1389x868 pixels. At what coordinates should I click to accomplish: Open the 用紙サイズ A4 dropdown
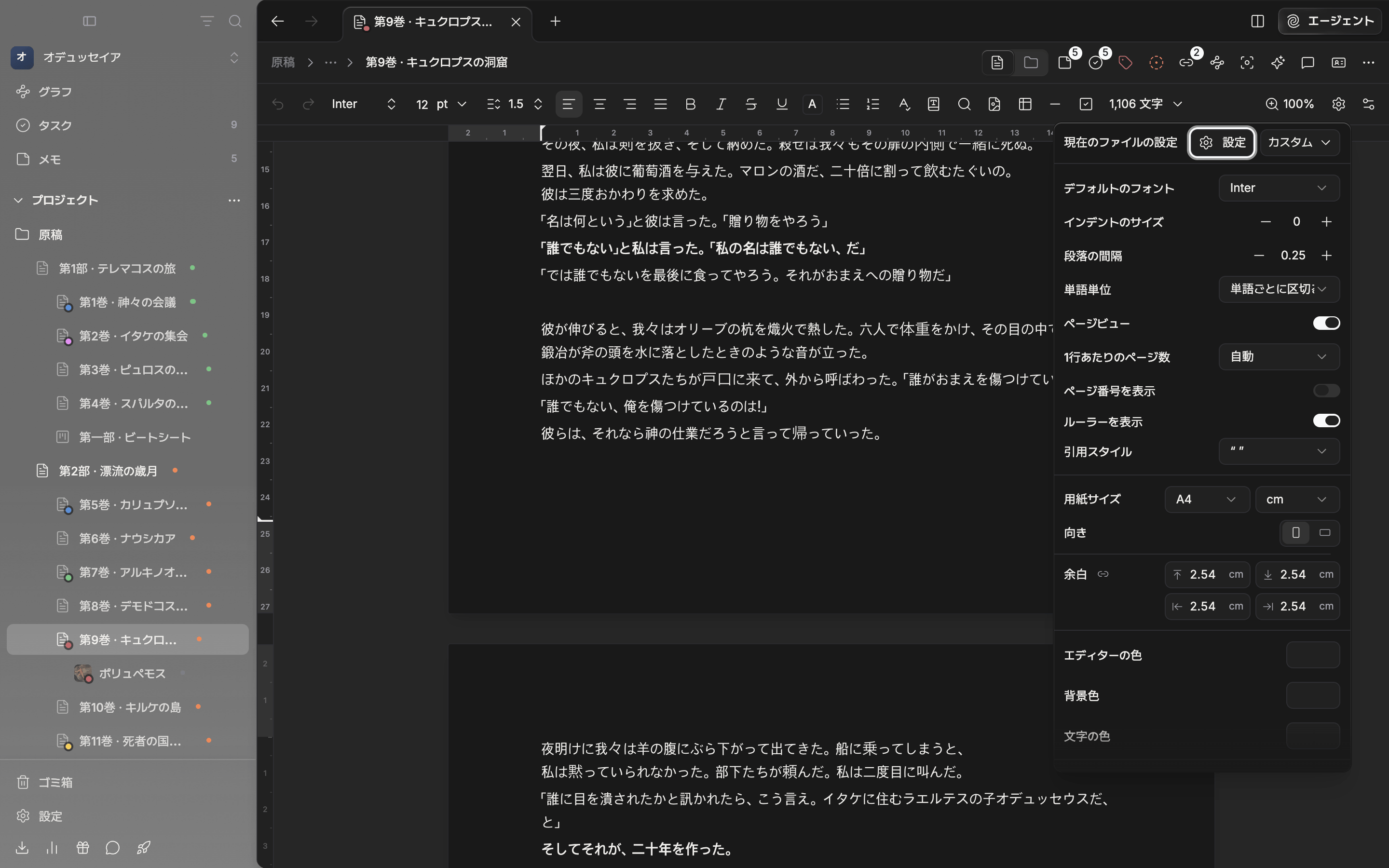coord(1207,500)
